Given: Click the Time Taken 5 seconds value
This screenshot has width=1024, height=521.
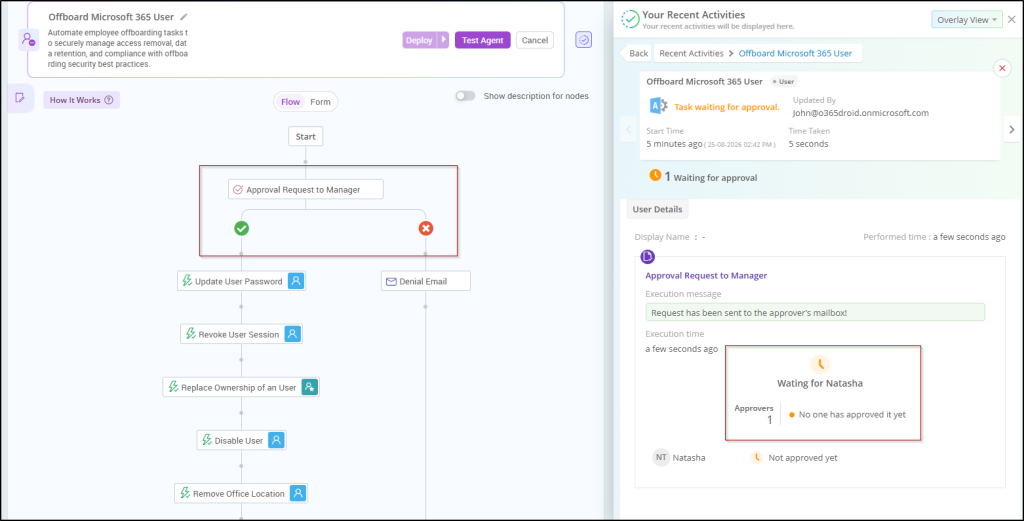Looking at the screenshot, I should pyautogui.click(x=808, y=144).
